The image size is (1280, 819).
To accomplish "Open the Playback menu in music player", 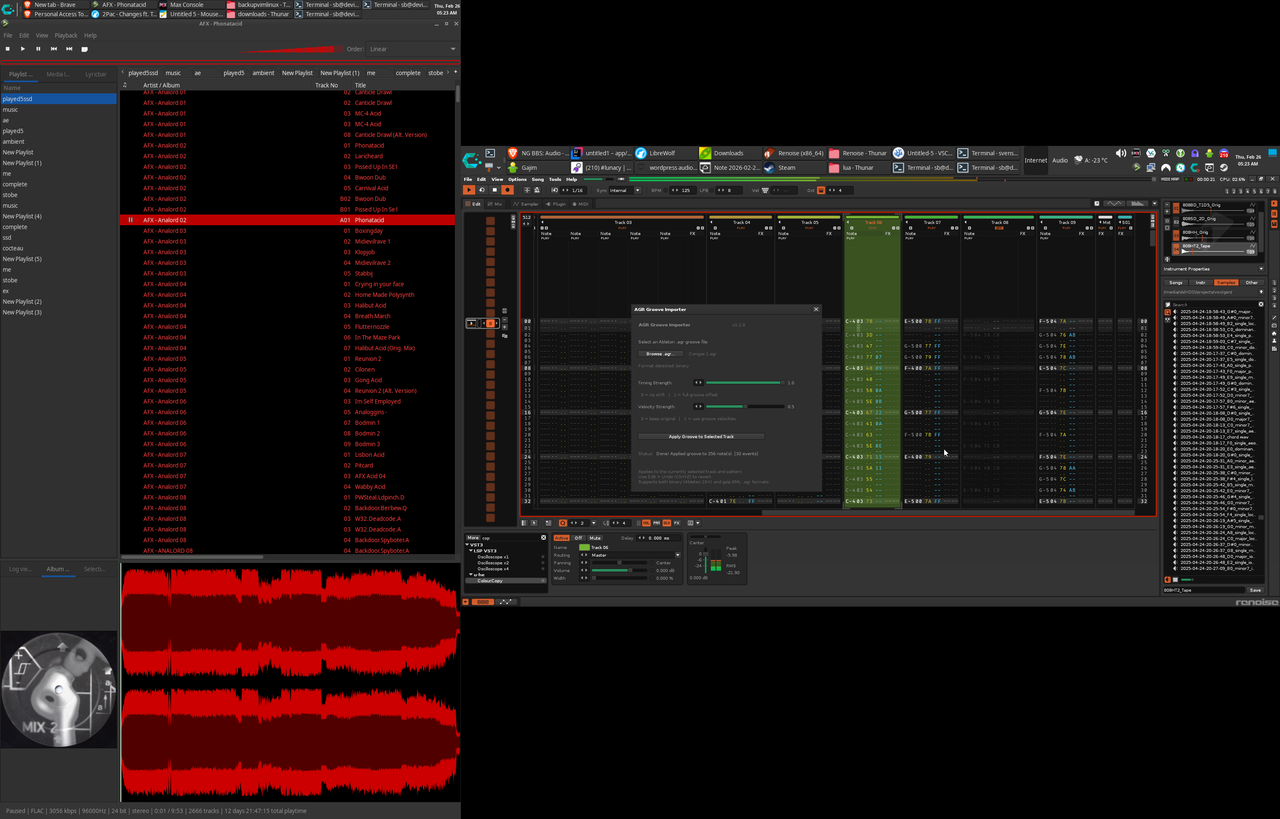I will (66, 35).
